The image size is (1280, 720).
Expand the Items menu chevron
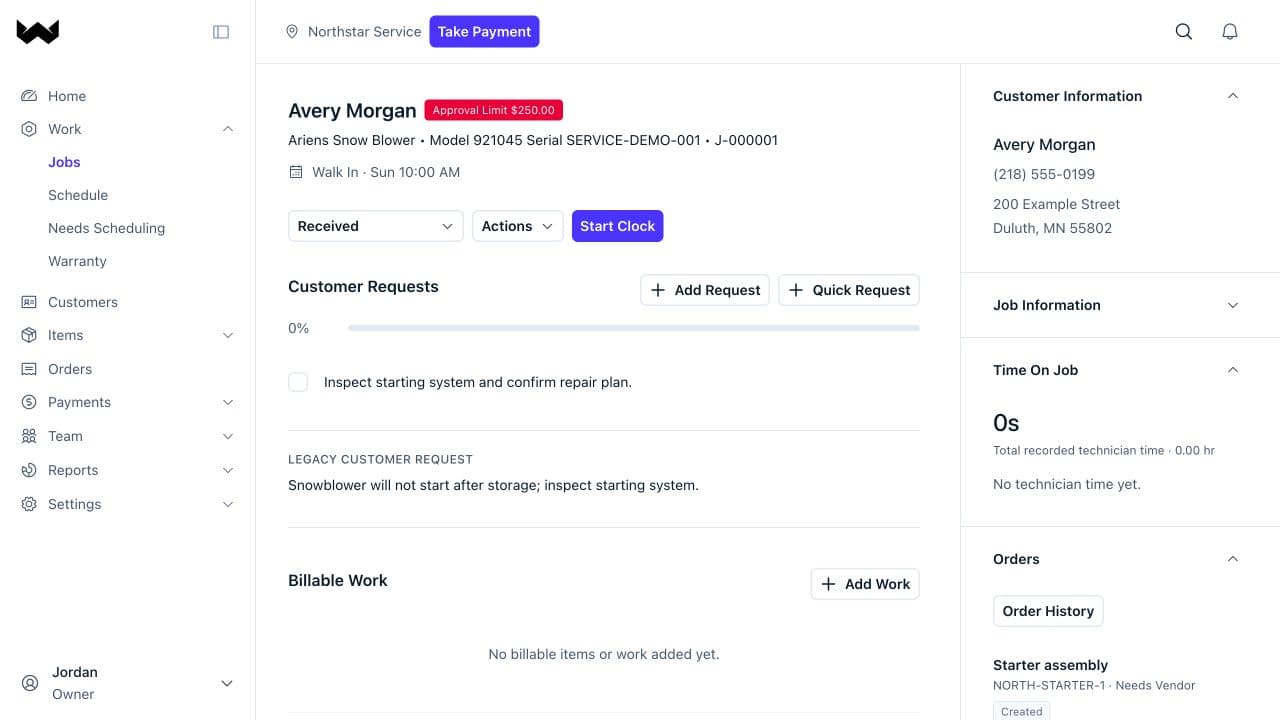click(228, 335)
